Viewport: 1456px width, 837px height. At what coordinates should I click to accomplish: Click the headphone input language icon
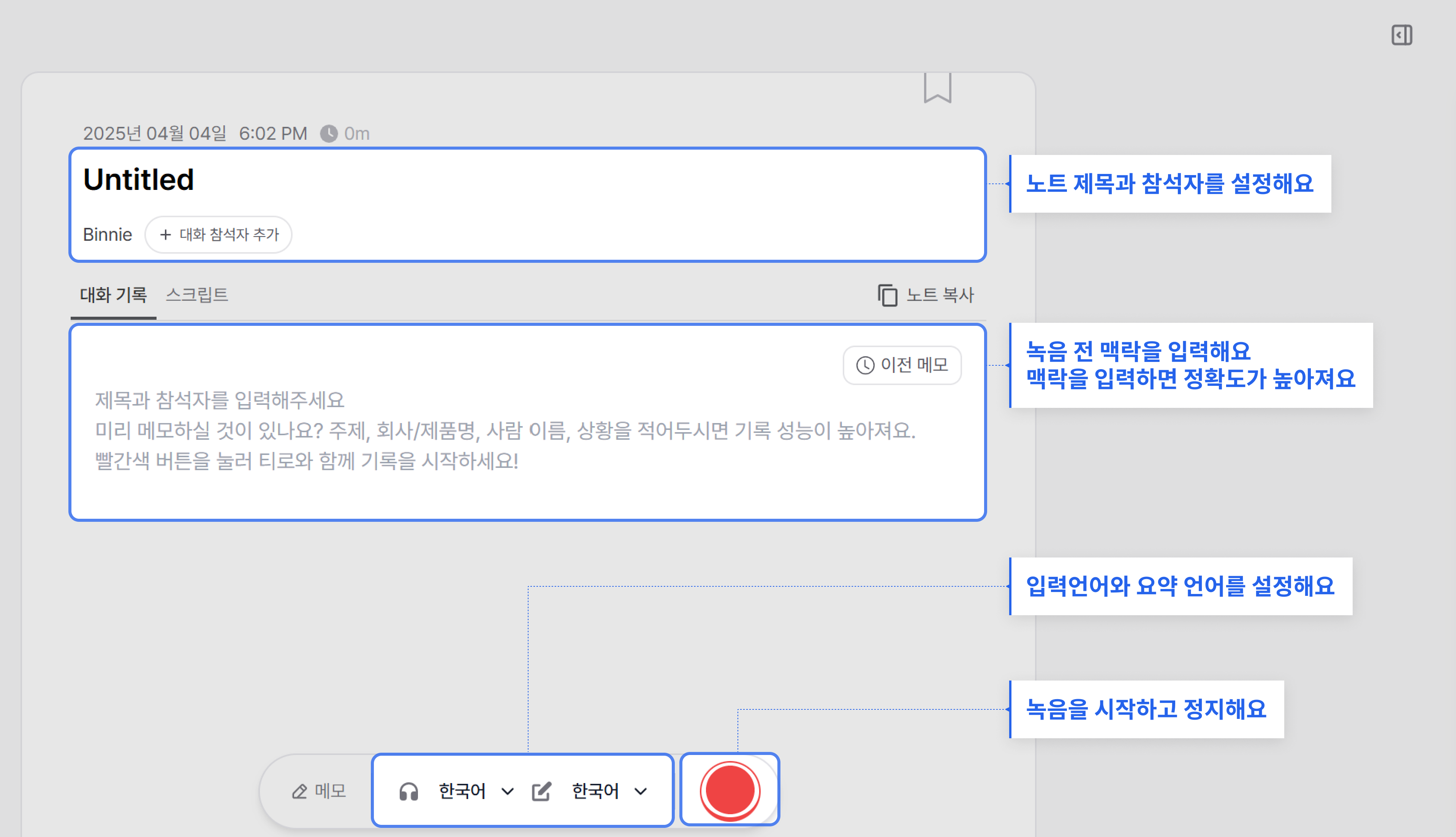409,791
